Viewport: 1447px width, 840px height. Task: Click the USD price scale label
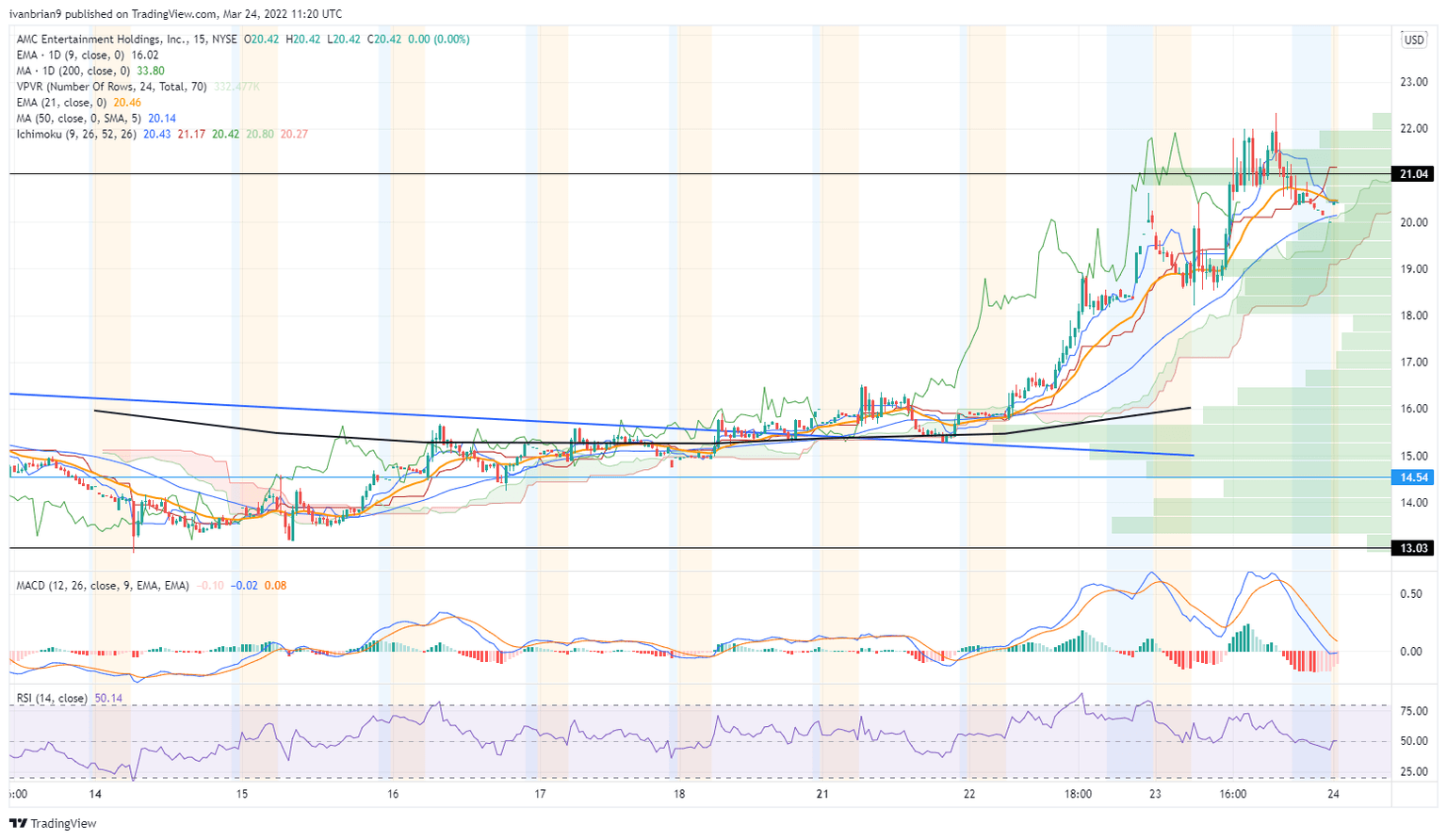pos(1415,40)
